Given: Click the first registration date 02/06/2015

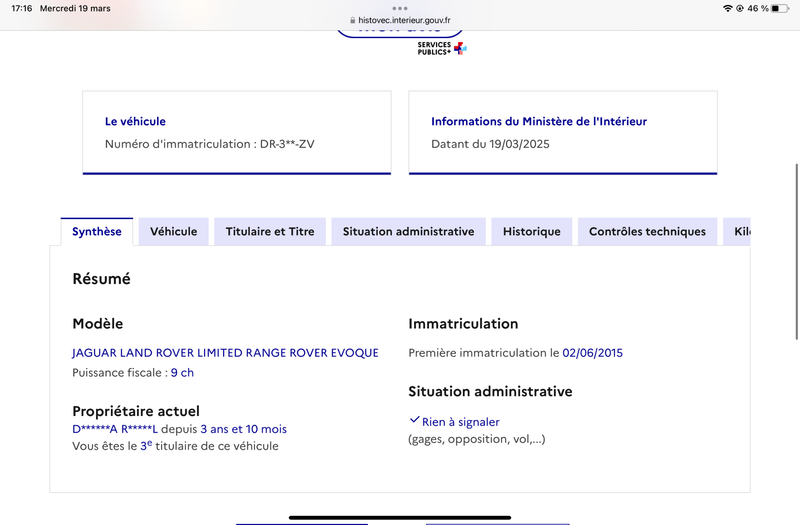Looking at the screenshot, I should (x=592, y=353).
